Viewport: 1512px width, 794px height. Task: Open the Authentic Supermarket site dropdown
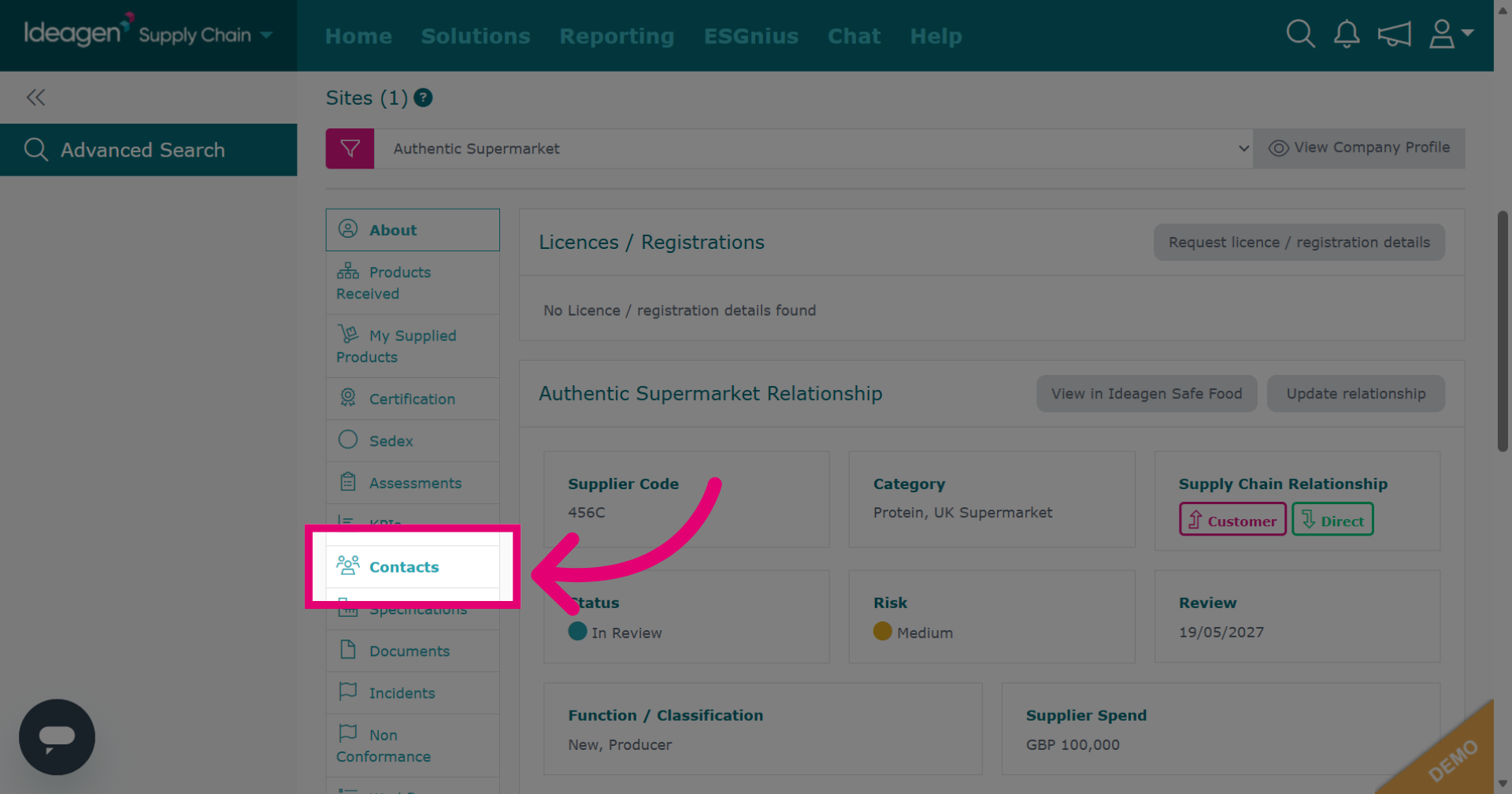click(813, 149)
